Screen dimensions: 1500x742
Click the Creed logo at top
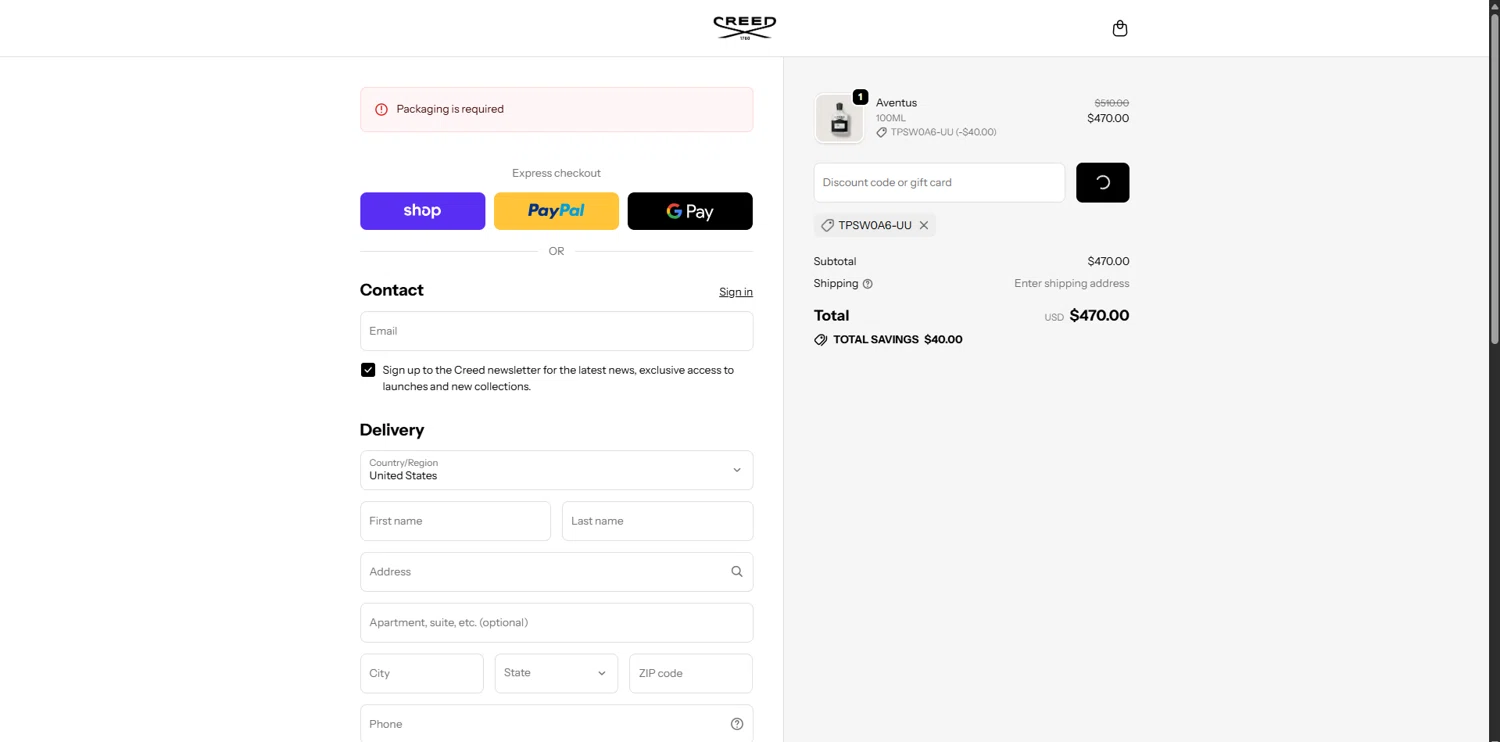(x=745, y=27)
